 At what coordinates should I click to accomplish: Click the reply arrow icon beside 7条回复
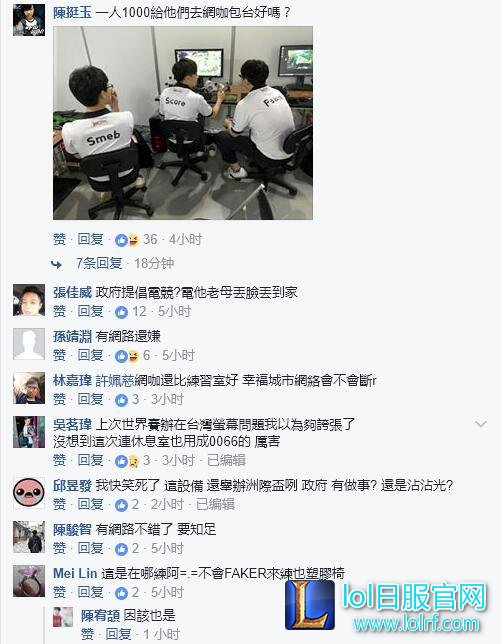[x=57, y=264]
